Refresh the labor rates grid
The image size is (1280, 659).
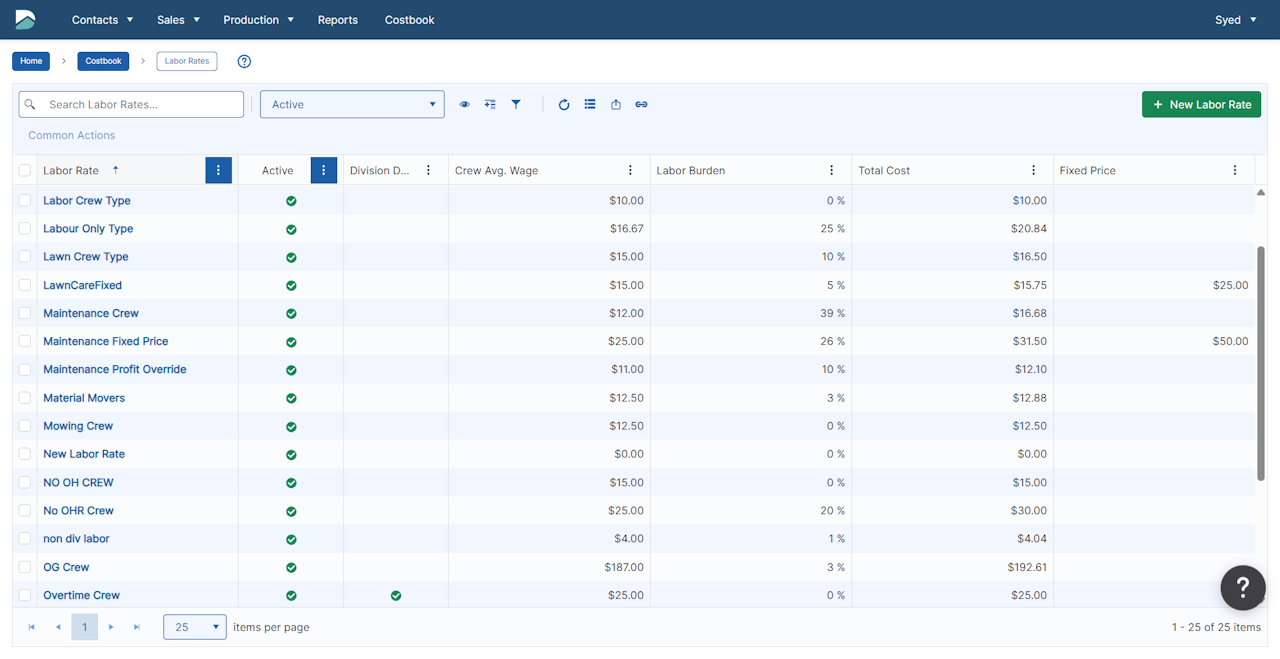click(x=564, y=105)
